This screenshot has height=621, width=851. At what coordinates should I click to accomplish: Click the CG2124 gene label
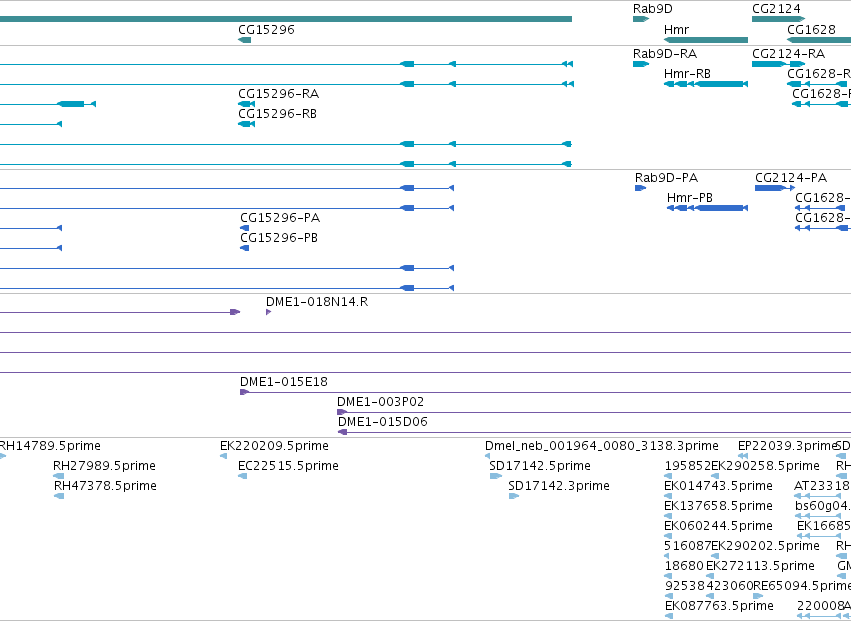pos(776,9)
